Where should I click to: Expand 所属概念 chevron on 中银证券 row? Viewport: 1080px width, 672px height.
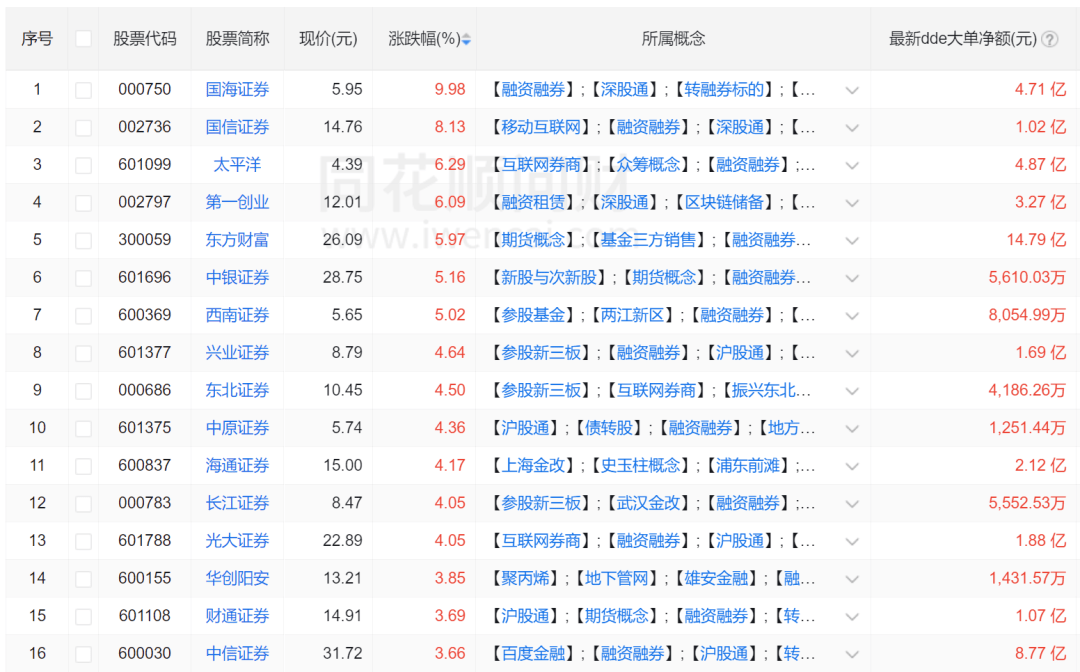[852, 277]
